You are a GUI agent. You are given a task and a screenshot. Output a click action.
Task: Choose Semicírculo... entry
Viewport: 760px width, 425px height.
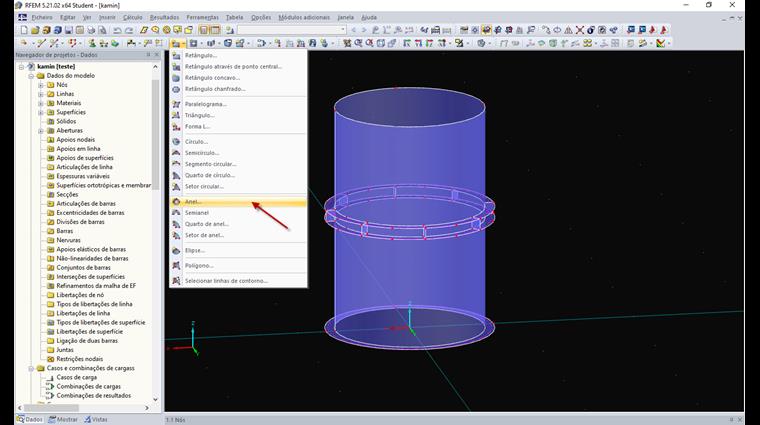[x=238, y=153]
